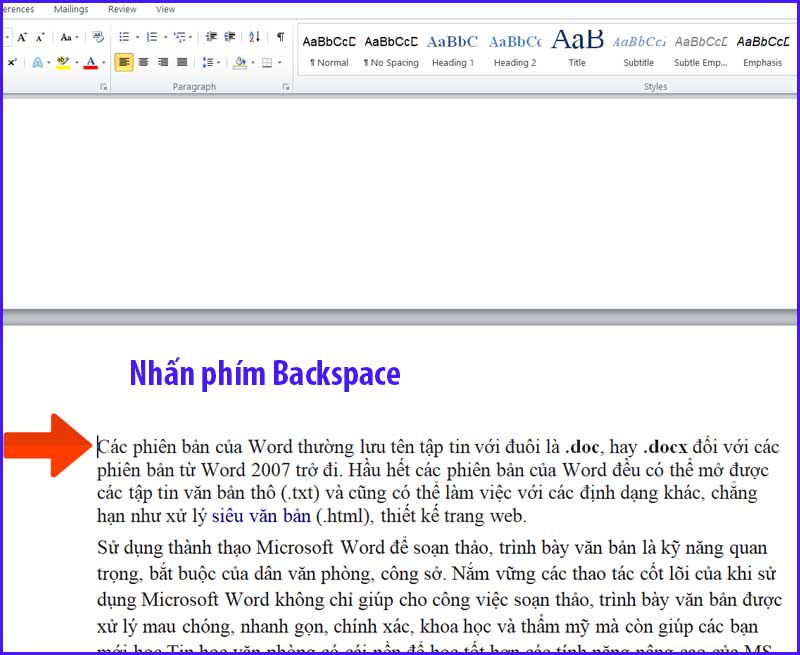Apply the No Spacing style
Screen dimensions: 800x655
tap(391, 51)
